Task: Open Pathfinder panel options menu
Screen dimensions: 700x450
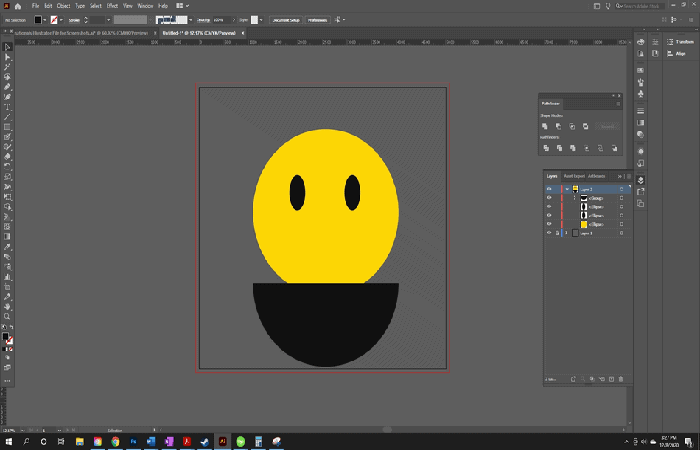Action: pos(618,104)
